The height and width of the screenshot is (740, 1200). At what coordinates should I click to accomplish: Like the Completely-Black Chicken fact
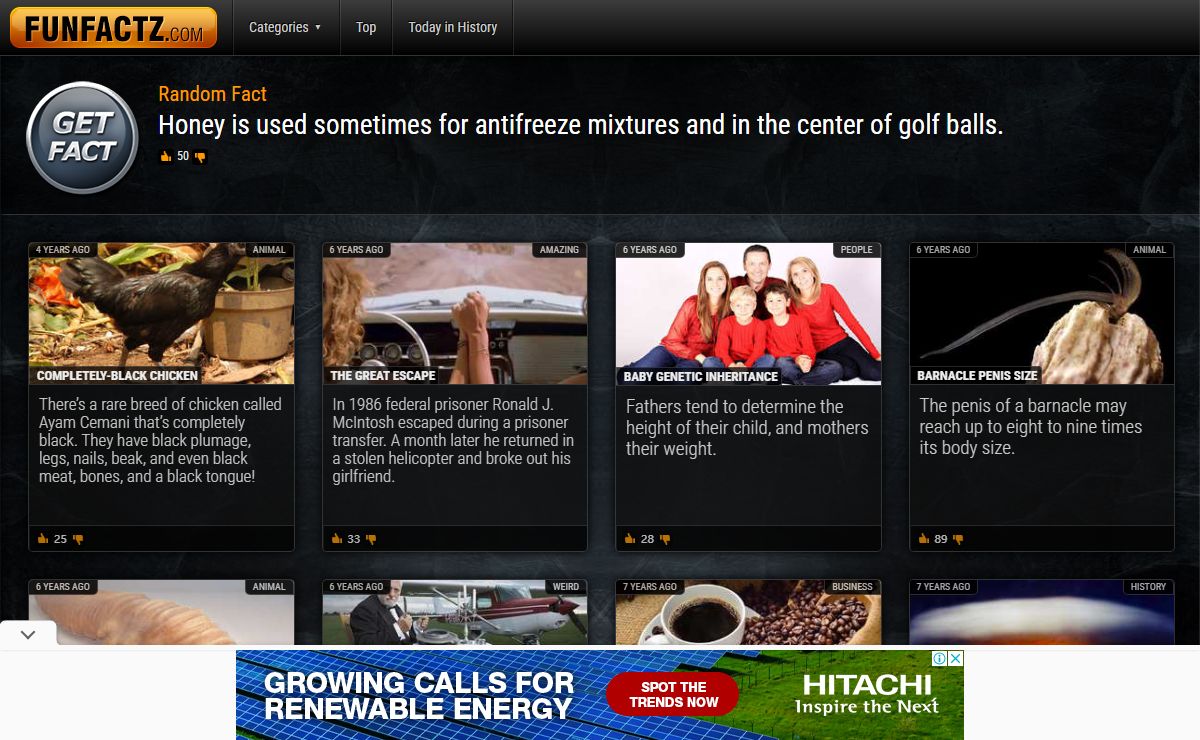[x=43, y=539]
